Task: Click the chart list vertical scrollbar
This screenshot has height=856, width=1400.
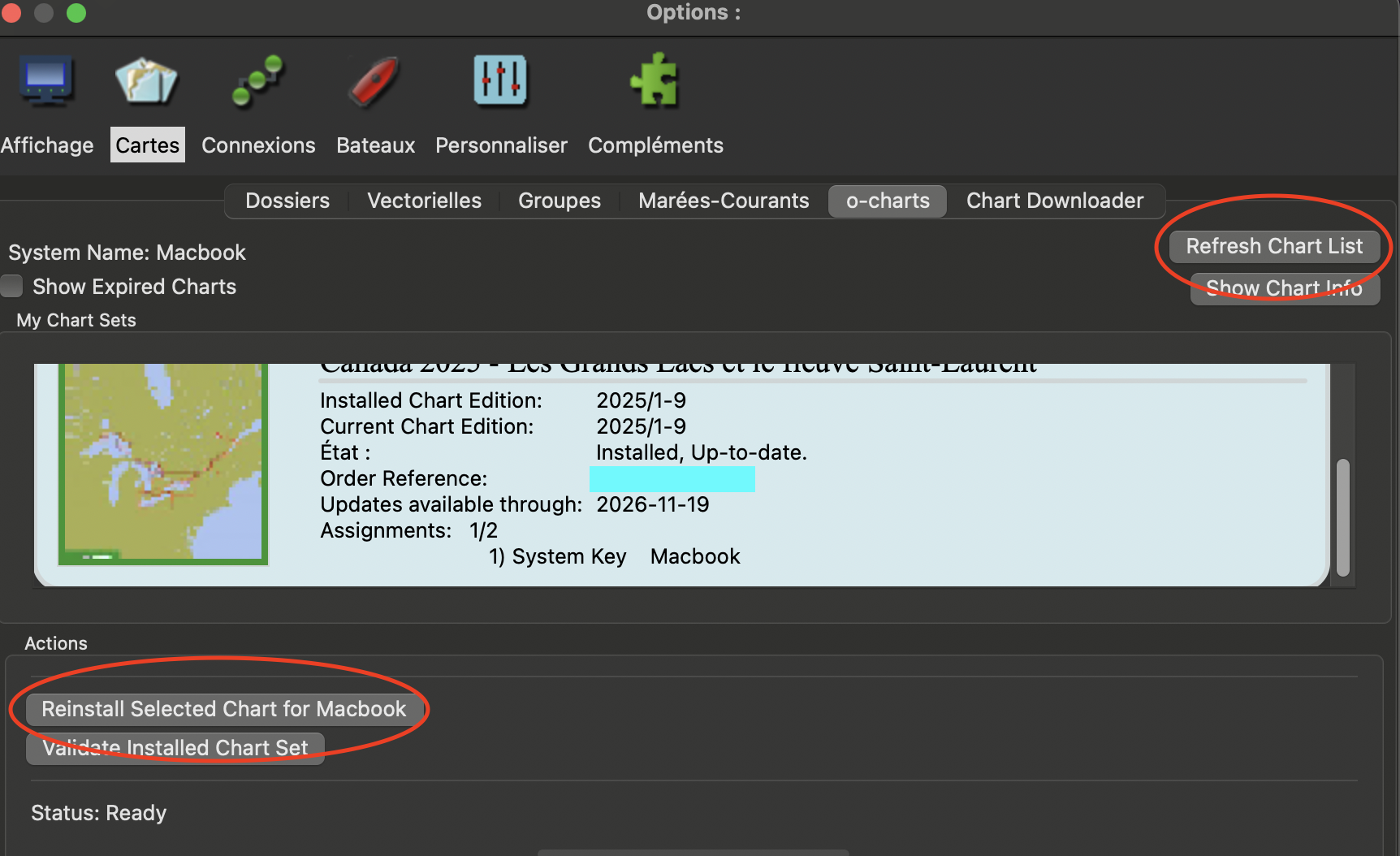Action: (1343, 517)
